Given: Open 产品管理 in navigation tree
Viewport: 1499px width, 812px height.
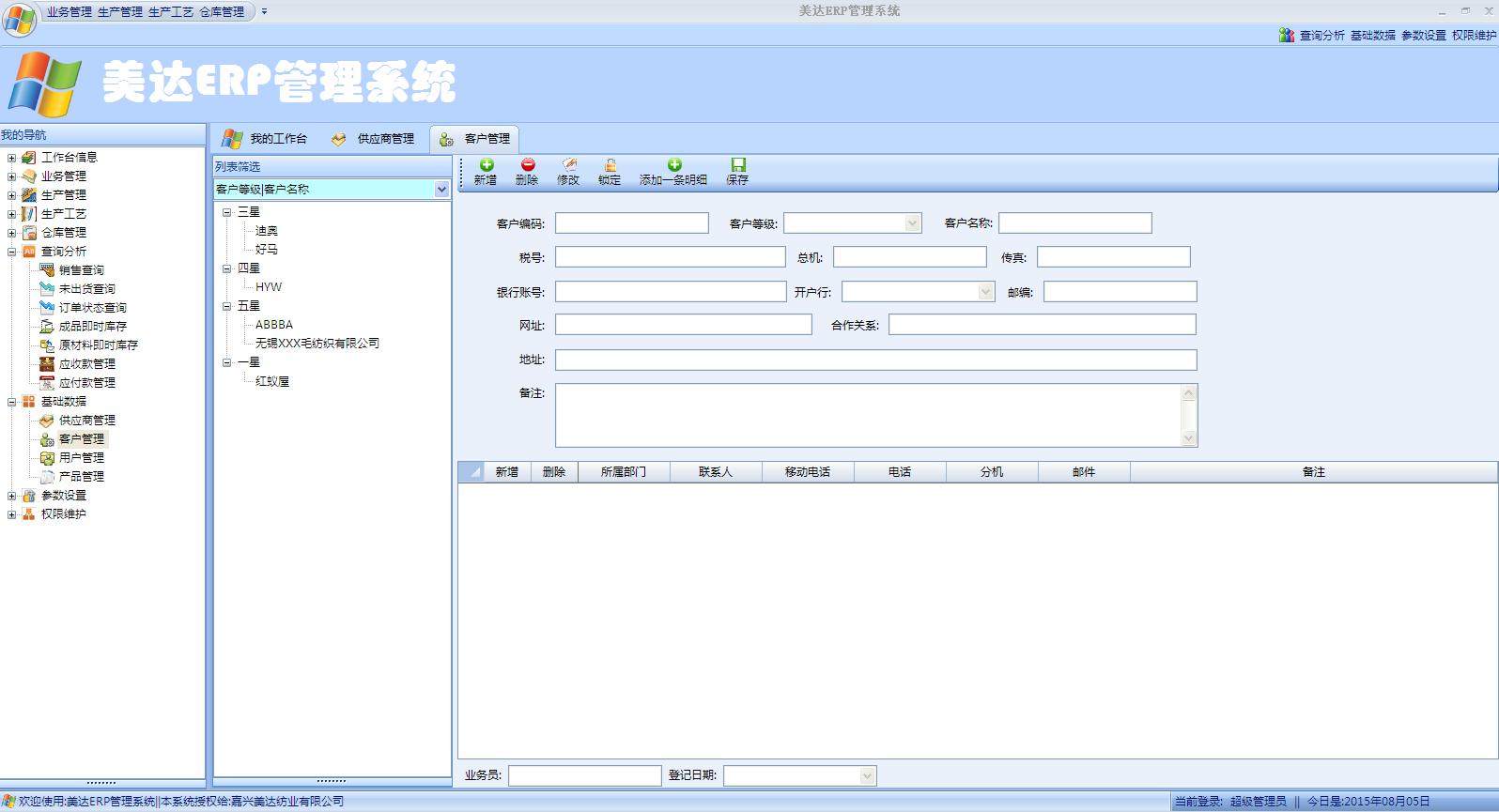Looking at the screenshot, I should 82,477.
